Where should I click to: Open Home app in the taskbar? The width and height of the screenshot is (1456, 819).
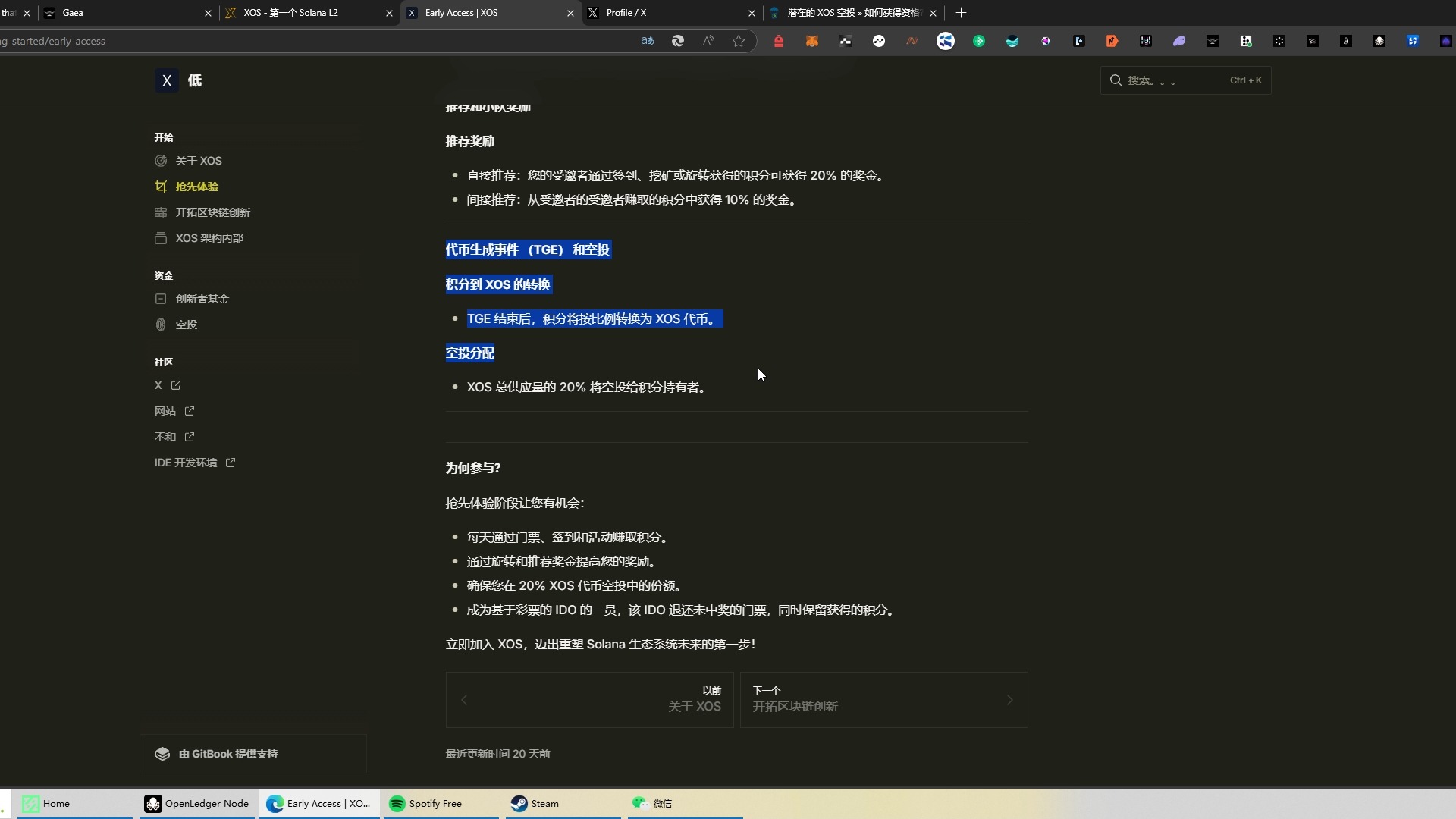coord(74,804)
